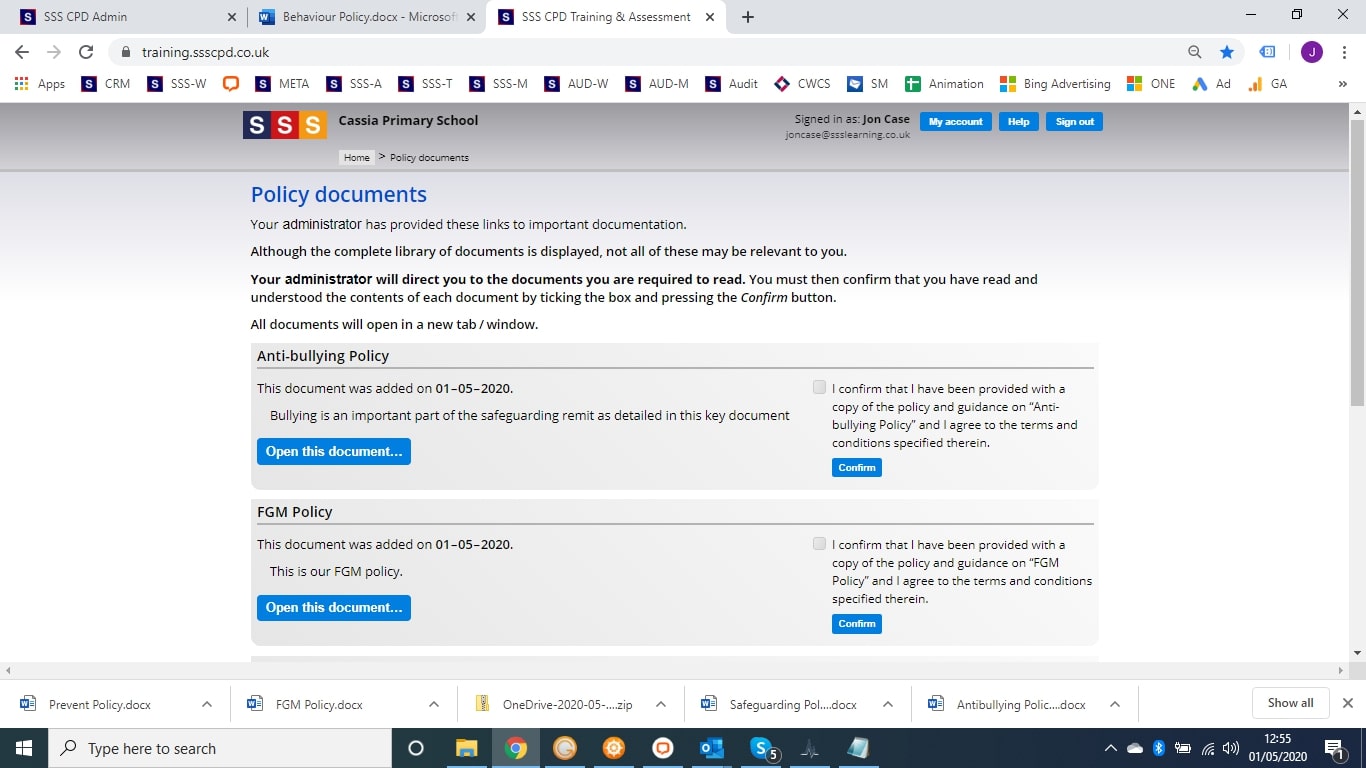
Task: Click the My account button
Action: 955,122
